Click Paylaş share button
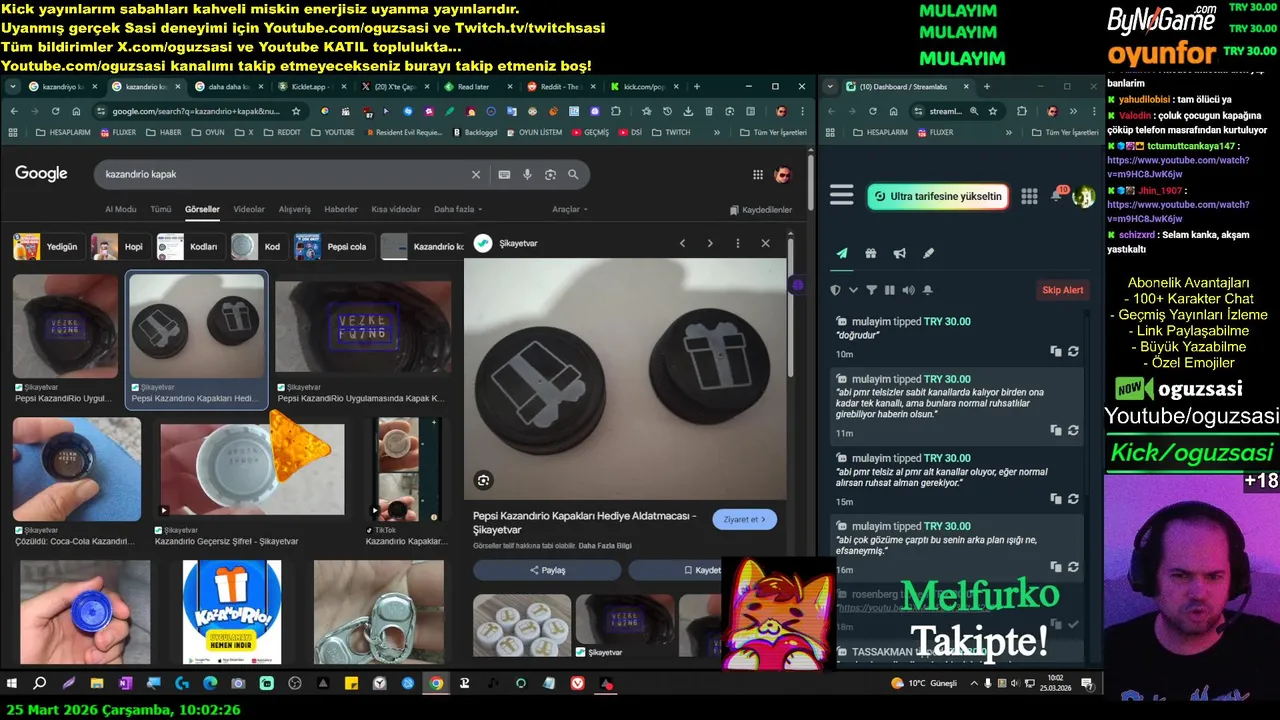The width and height of the screenshot is (1280, 720). coord(547,570)
